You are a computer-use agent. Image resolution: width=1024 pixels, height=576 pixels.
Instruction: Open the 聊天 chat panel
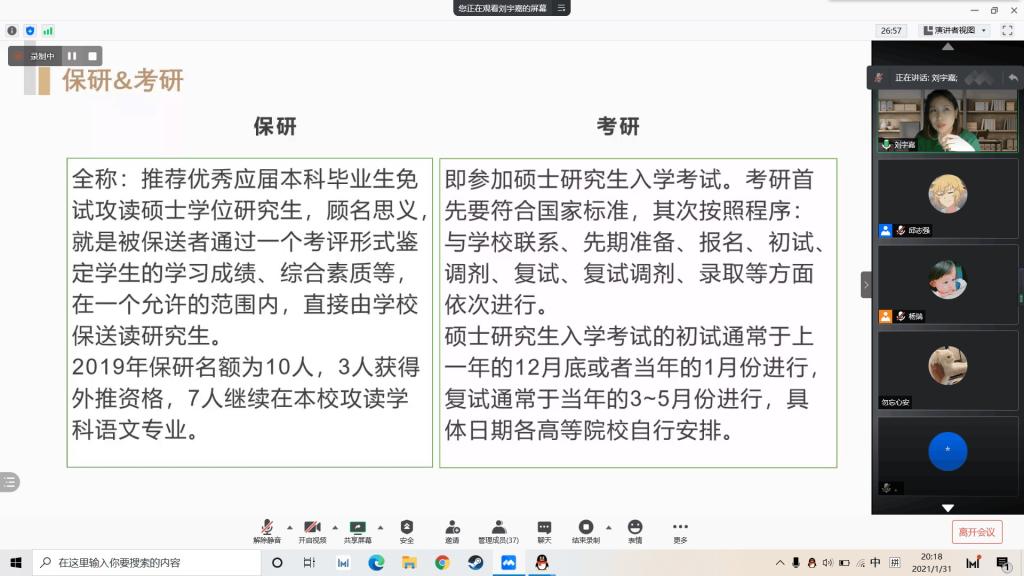(544, 530)
